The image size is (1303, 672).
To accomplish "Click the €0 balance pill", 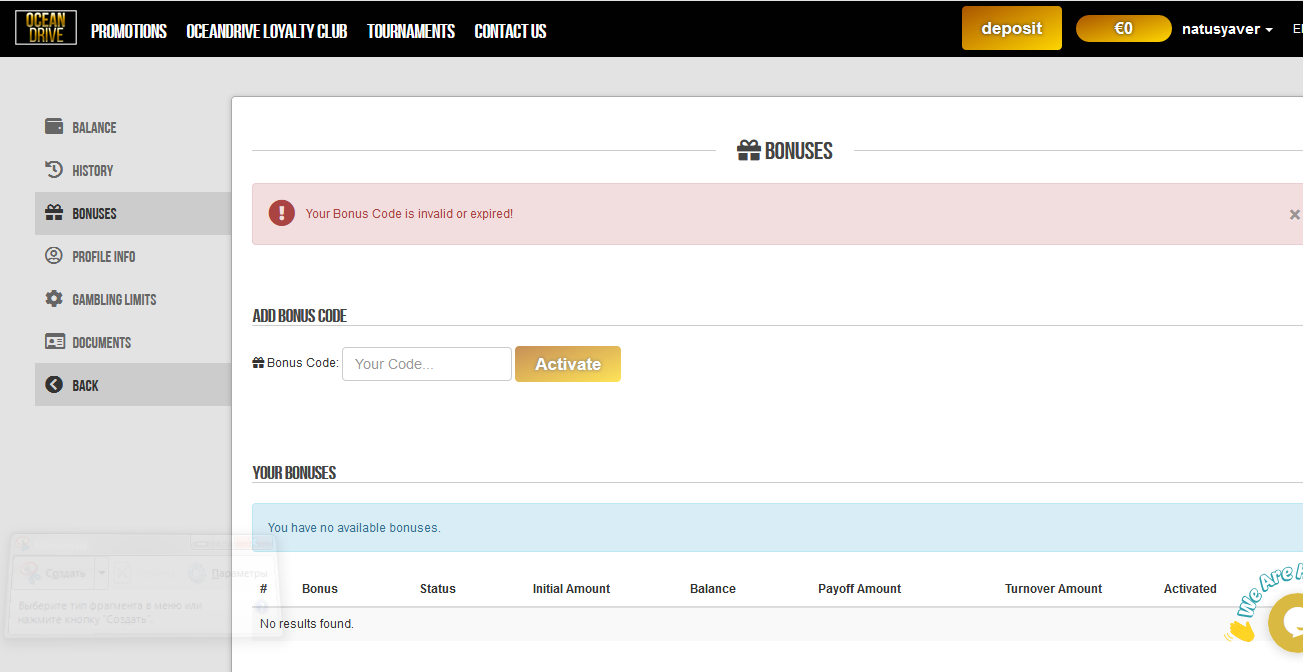I will coord(1123,29).
